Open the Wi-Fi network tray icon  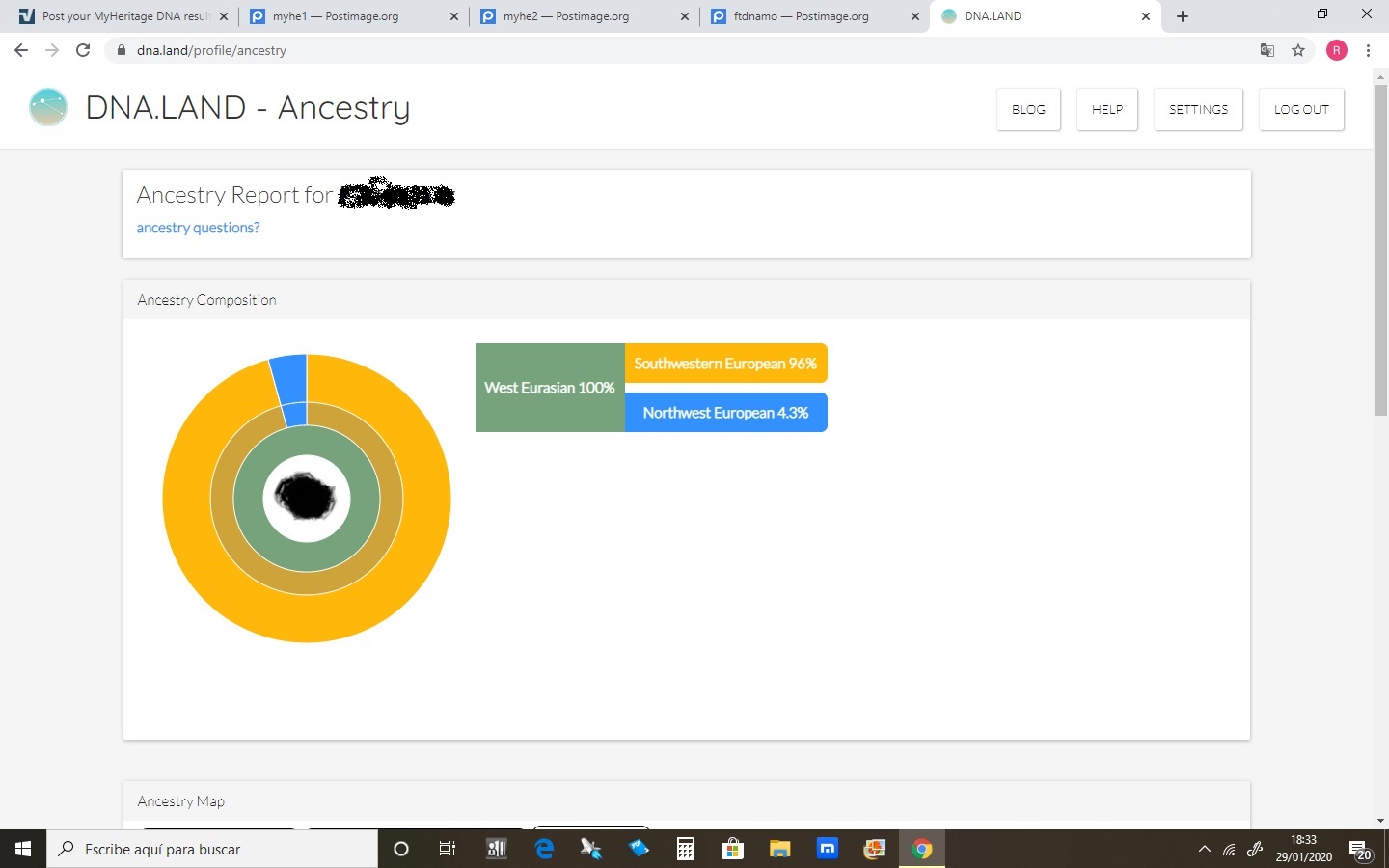[1229, 849]
